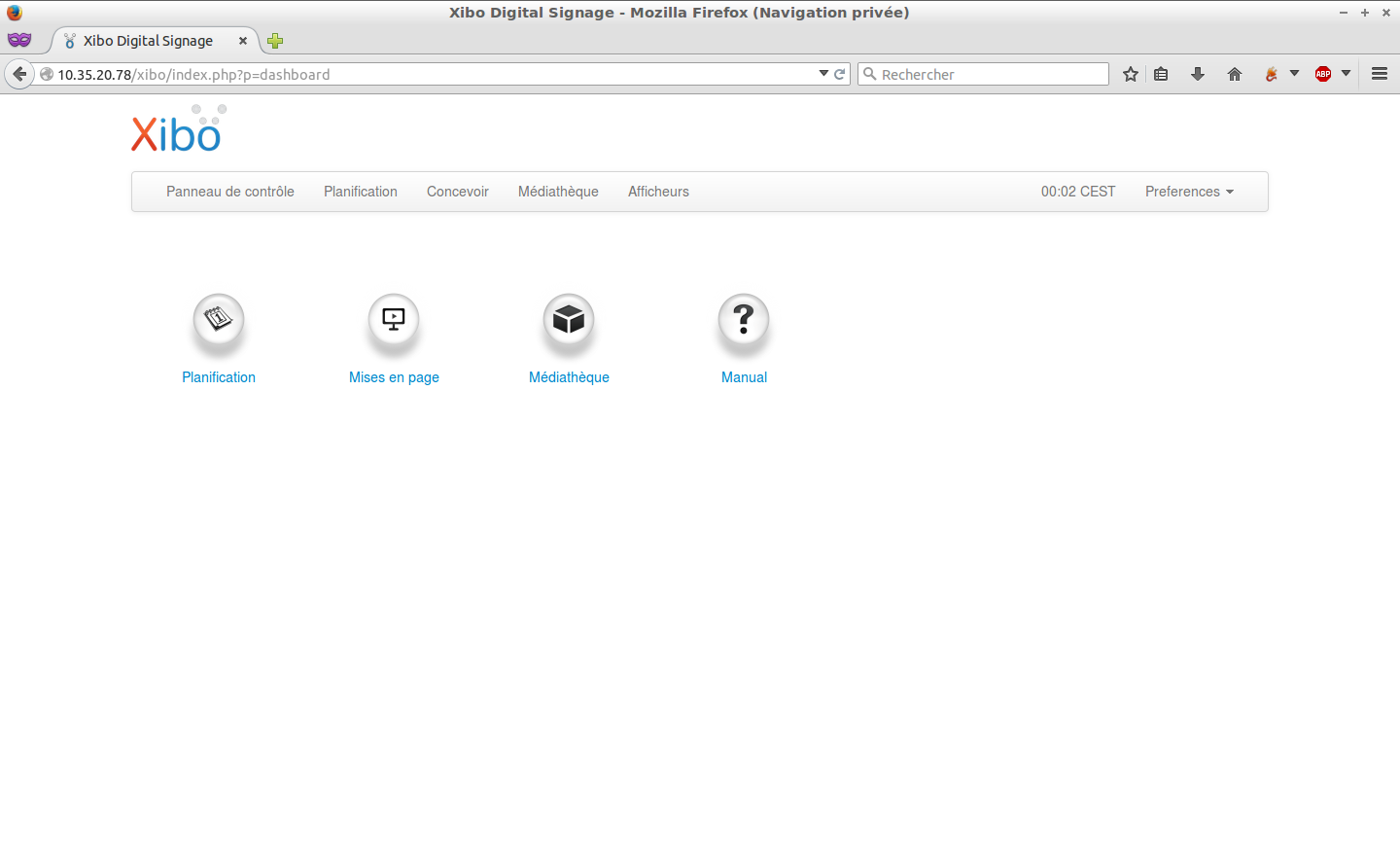Click the Manual question mark icon
Image resolution: width=1400 pixels, height=852 pixels.
[744, 320]
